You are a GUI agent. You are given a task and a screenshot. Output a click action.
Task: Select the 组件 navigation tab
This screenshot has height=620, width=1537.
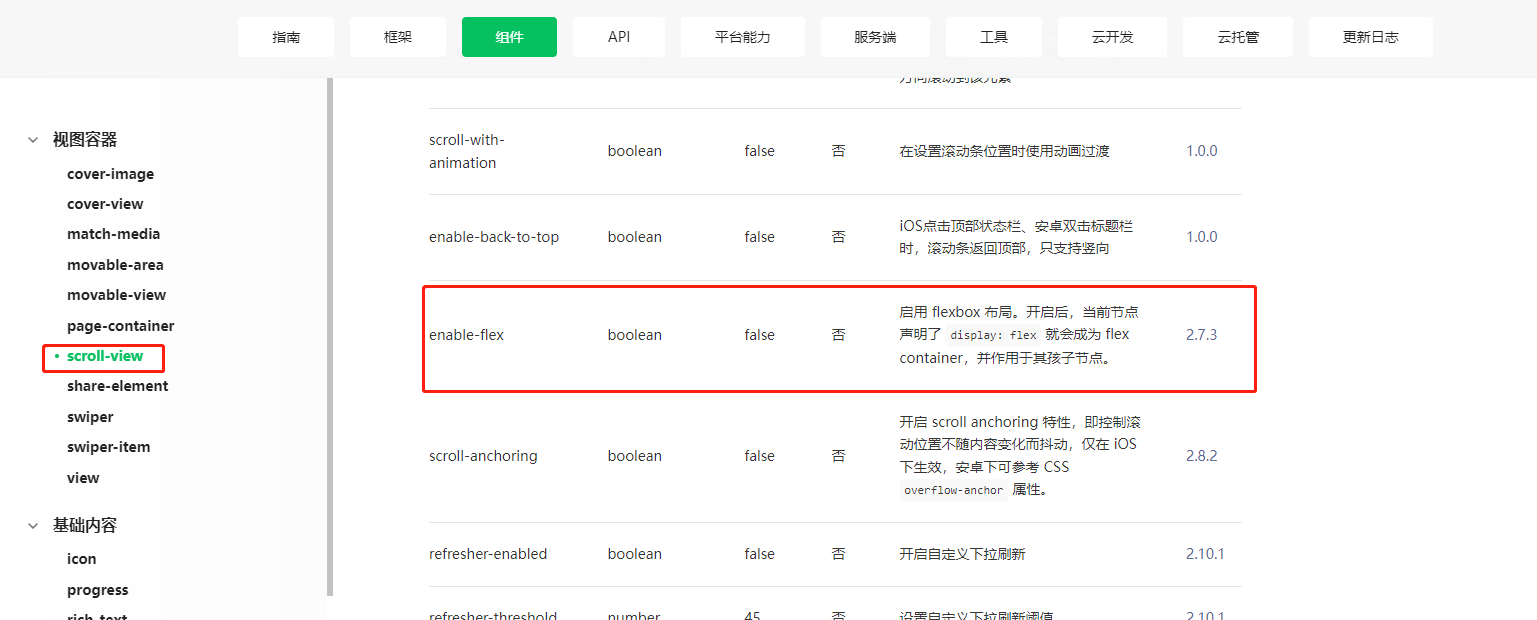tap(509, 36)
